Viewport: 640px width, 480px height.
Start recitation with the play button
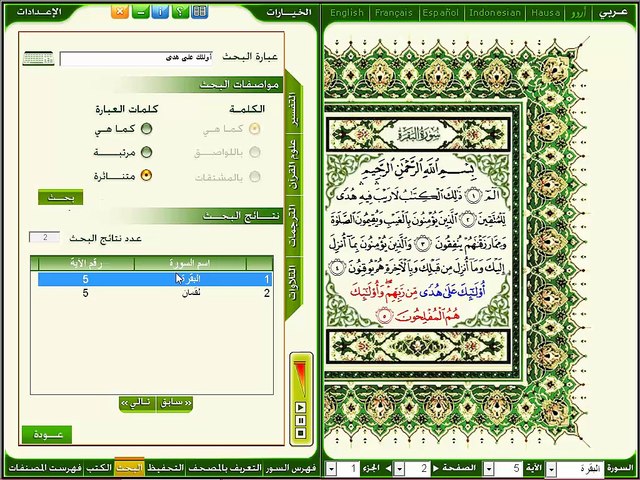300,407
